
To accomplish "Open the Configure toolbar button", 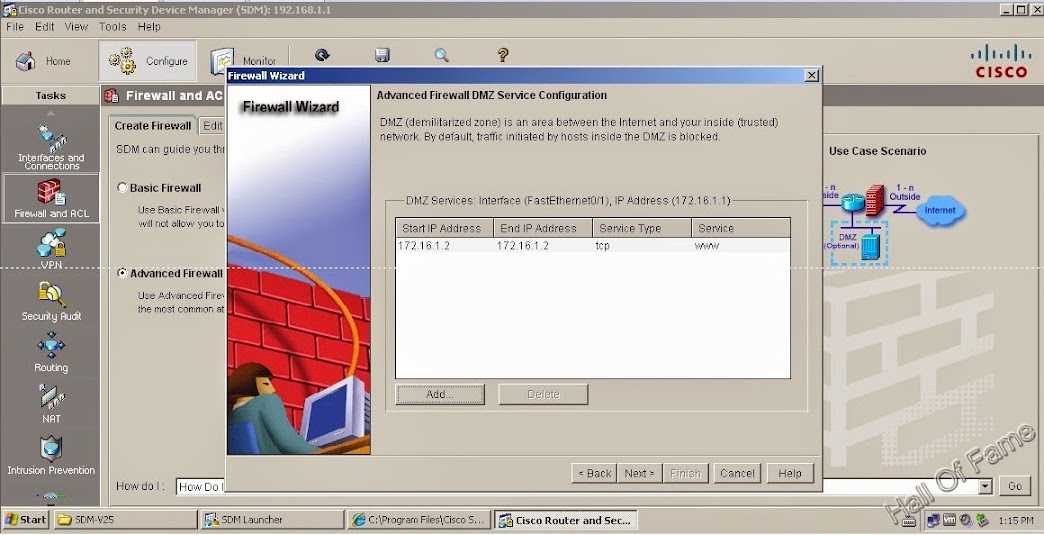I will click(x=148, y=61).
